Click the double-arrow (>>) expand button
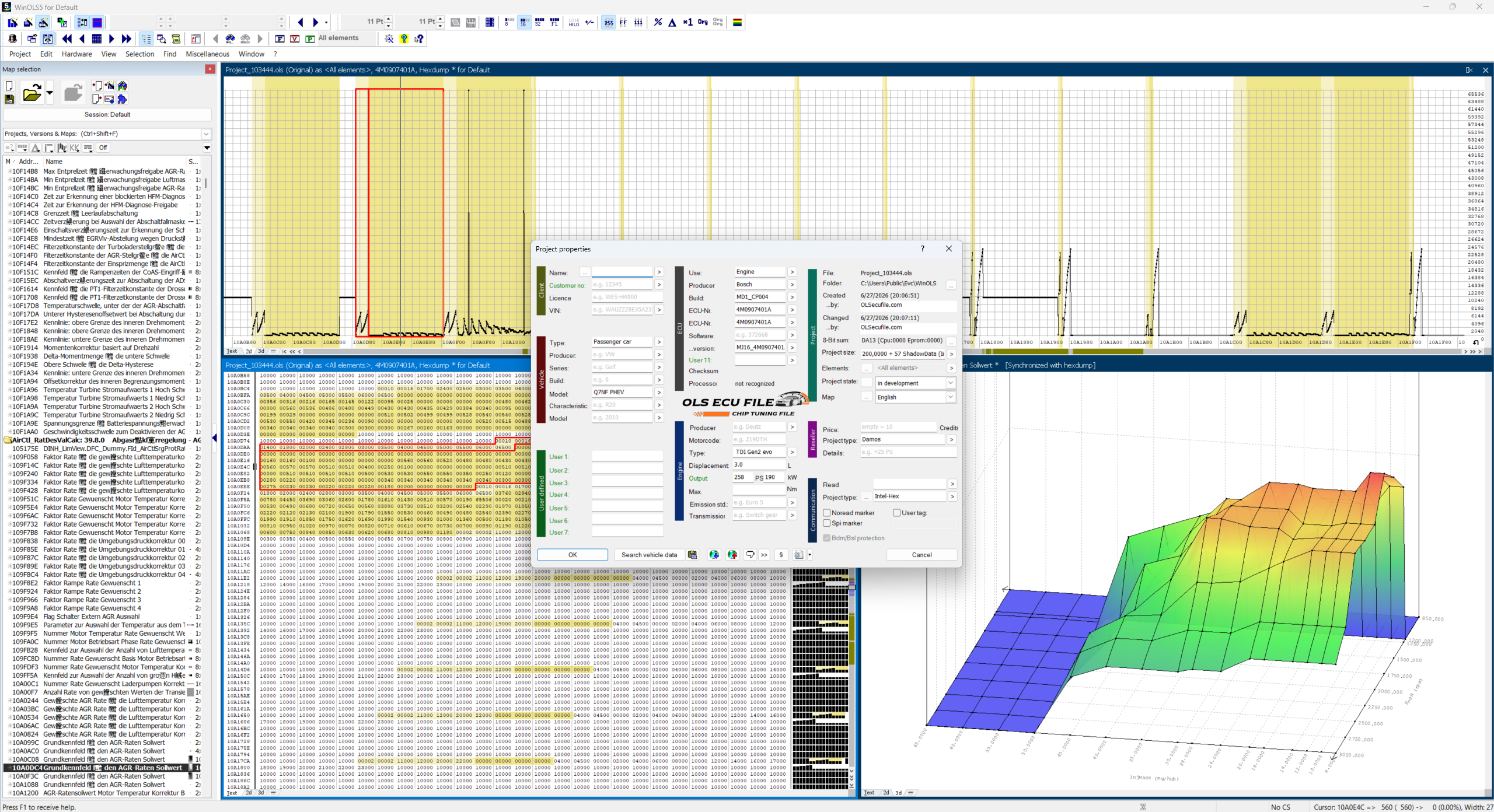Image resolution: width=1494 pixels, height=812 pixels. (x=764, y=555)
